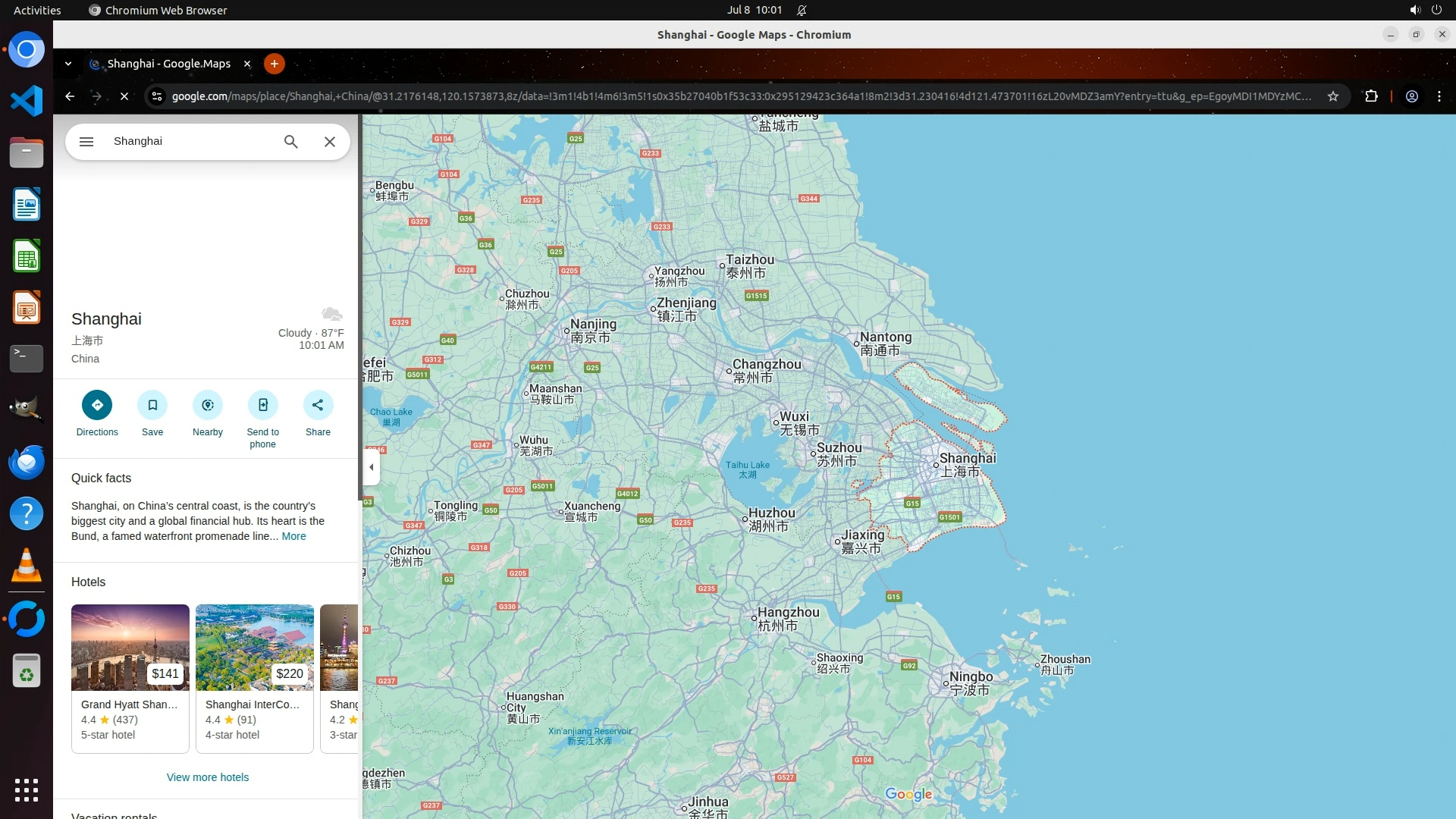Click the Save bookmark icon
Screen dimensions: 1456x819
click(152, 405)
